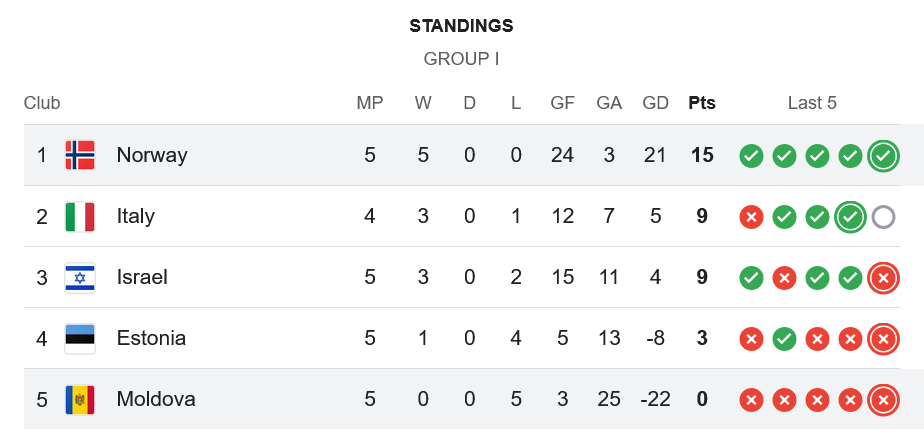The image size is (924, 447).
Task: Select the Moldova team name
Action: [x=156, y=399]
